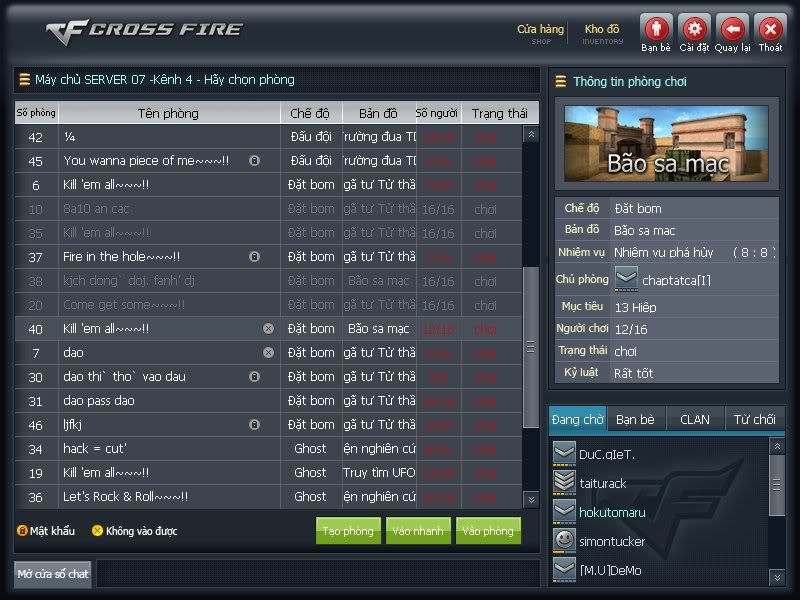Sort rooms by Trạng thái column header
The image size is (800, 600).
499,113
